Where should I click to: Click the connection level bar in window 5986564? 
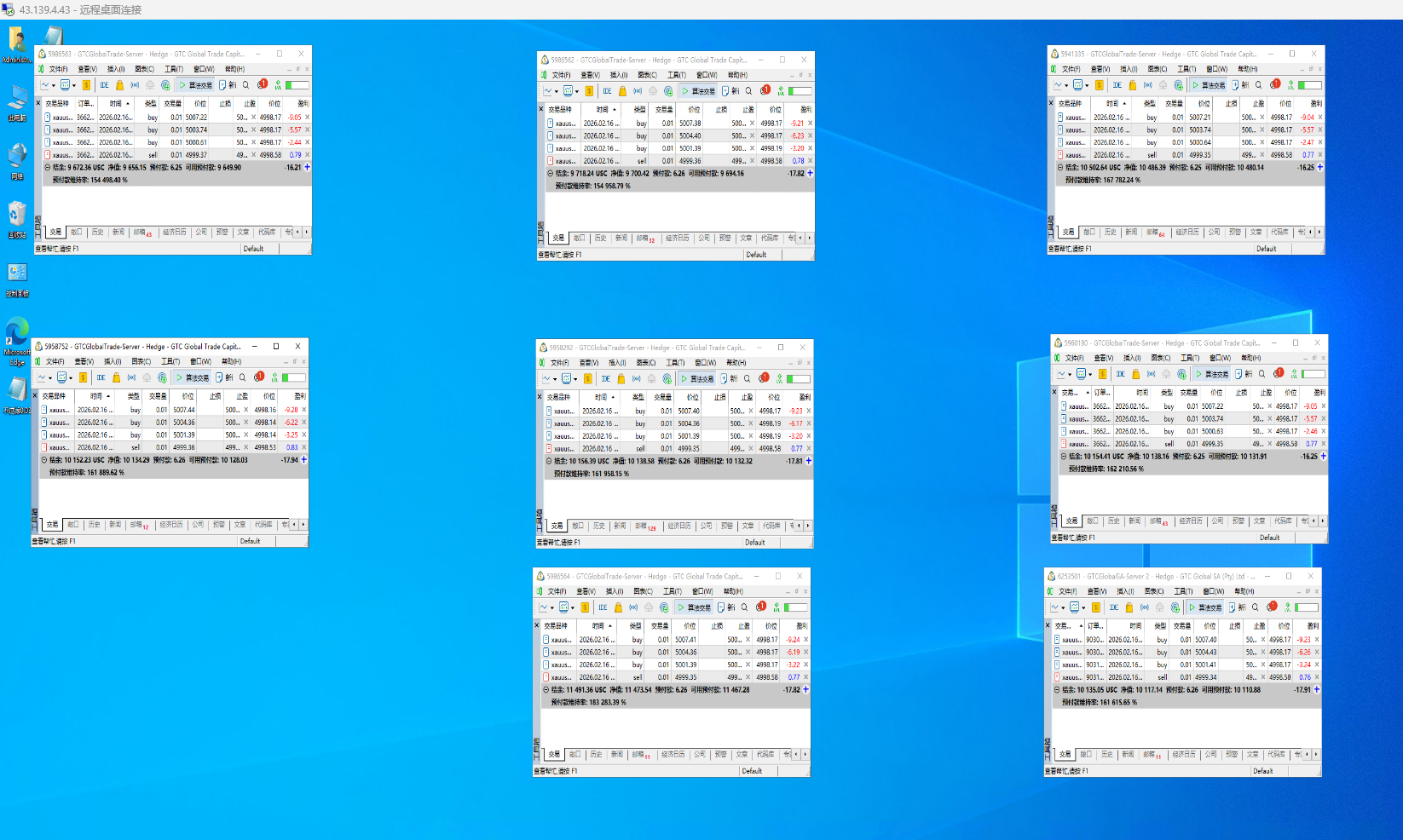click(795, 607)
